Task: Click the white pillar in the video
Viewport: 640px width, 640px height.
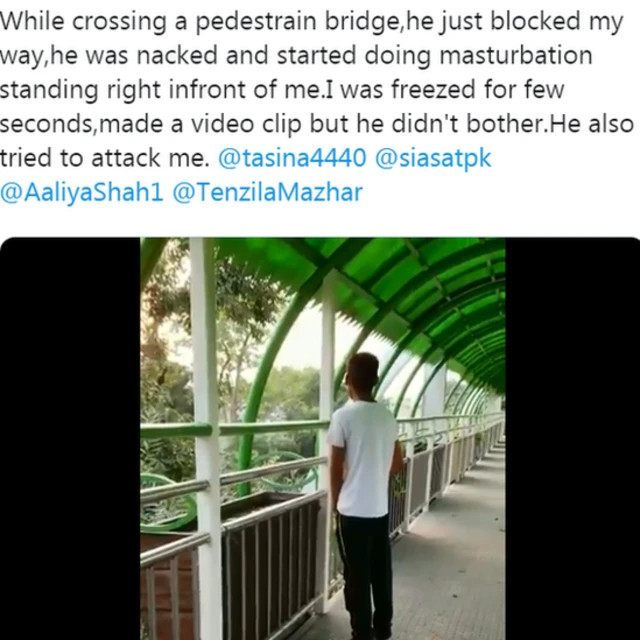Action: 207,438
